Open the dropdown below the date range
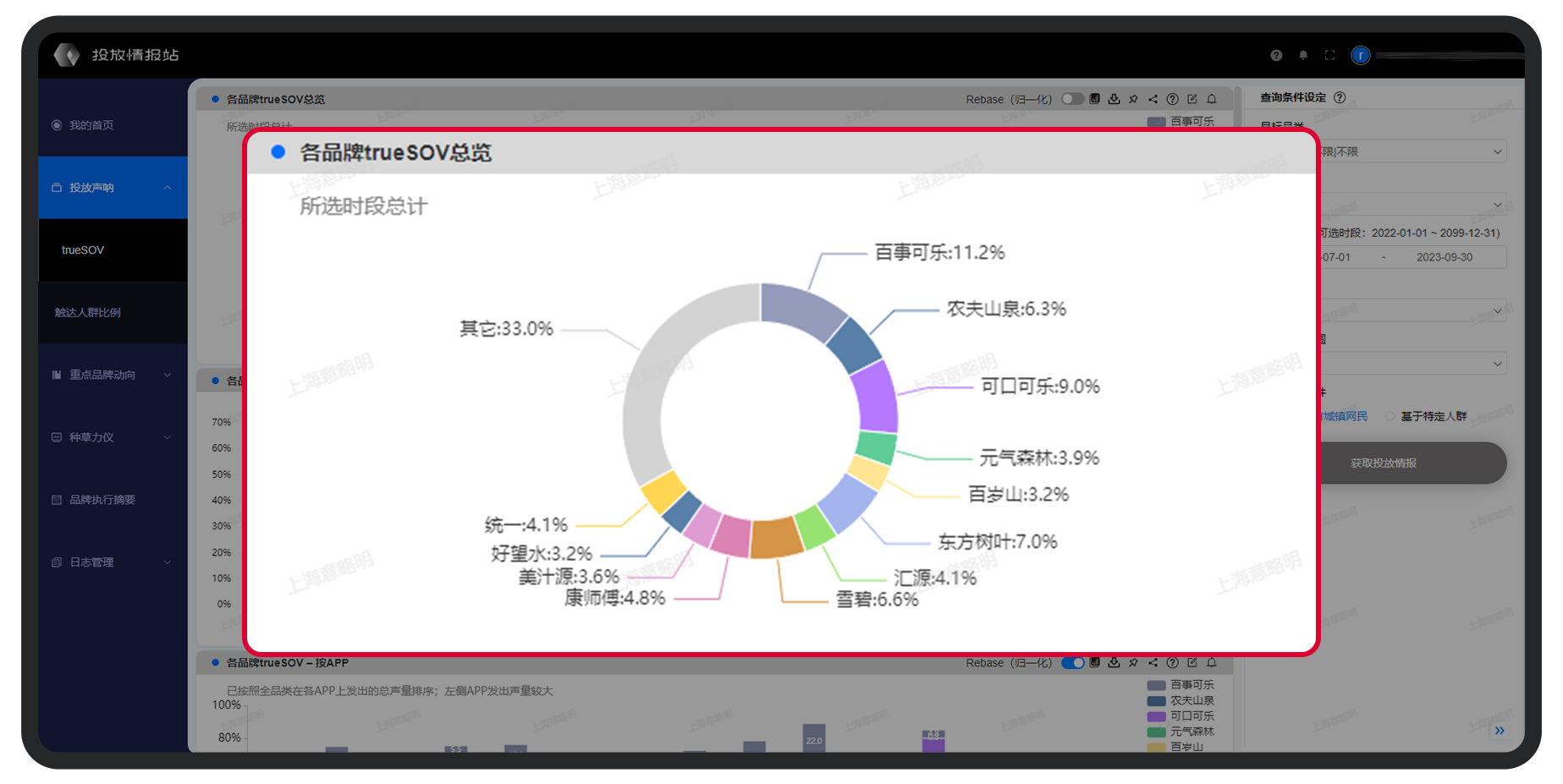Viewport: 1563px width, 784px height. (x=1413, y=310)
